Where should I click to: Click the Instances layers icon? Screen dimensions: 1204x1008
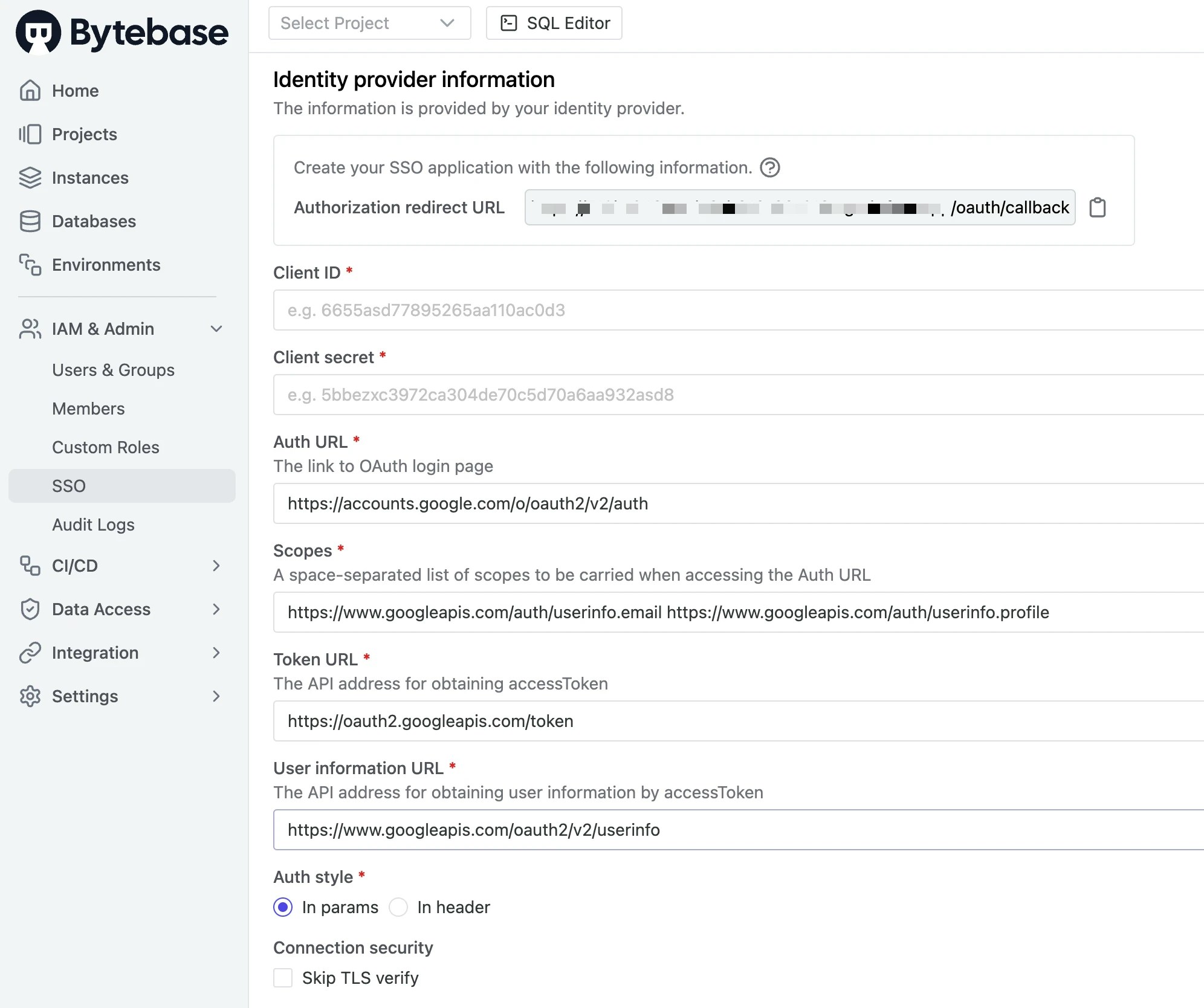[30, 178]
